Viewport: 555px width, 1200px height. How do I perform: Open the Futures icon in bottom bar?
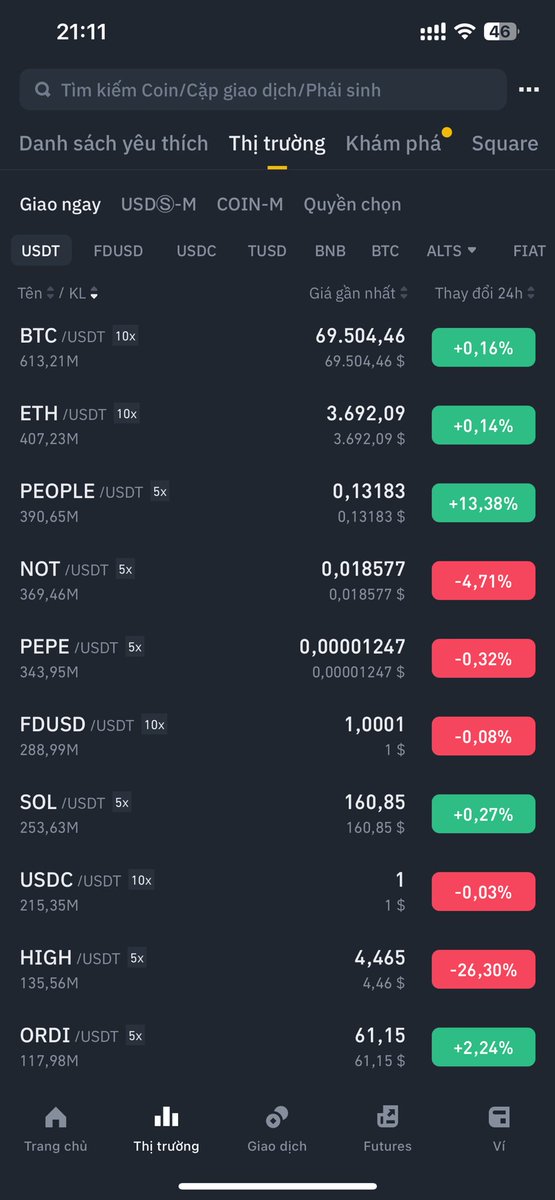tap(387, 1117)
